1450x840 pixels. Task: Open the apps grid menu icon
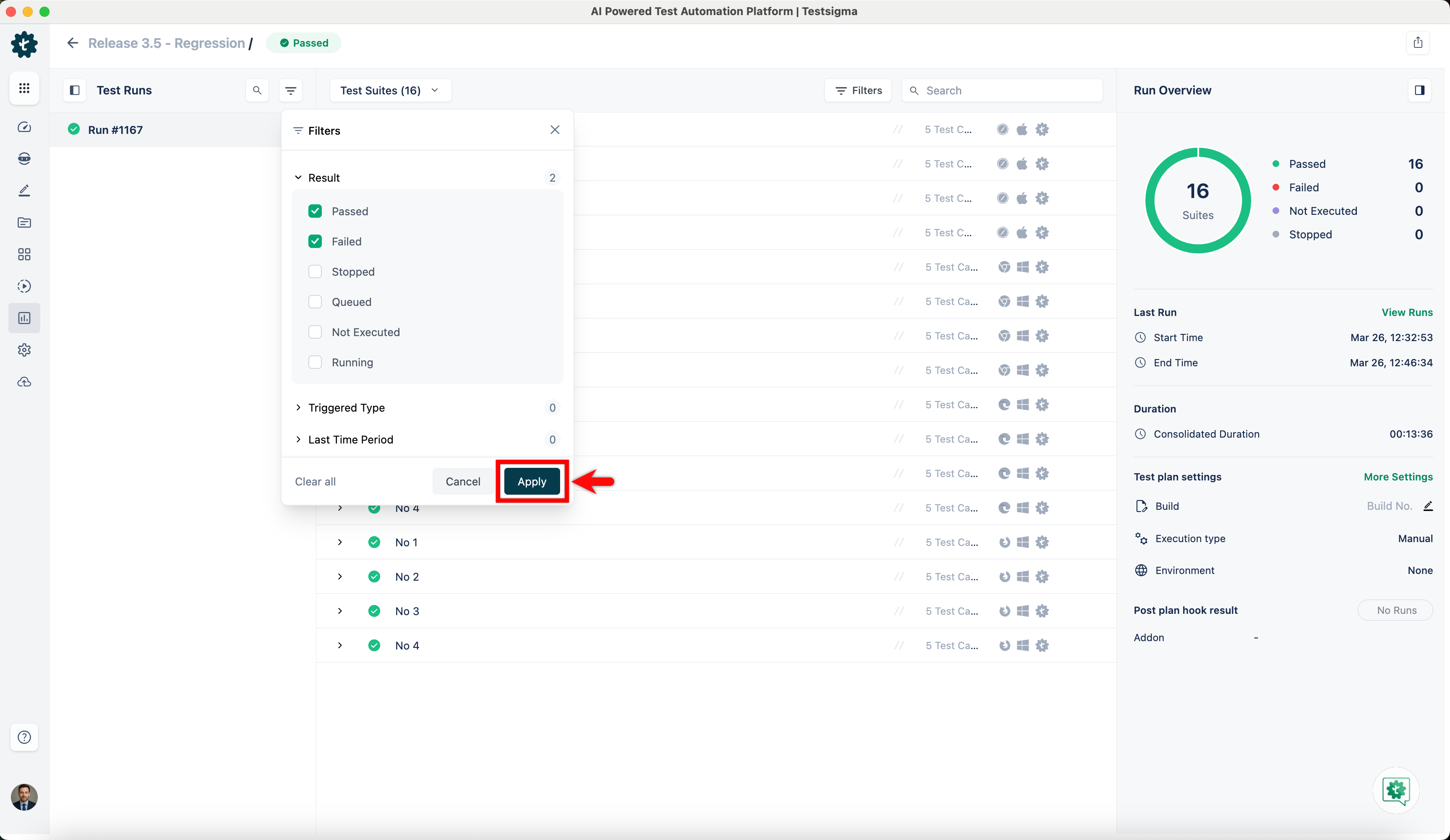[24, 88]
